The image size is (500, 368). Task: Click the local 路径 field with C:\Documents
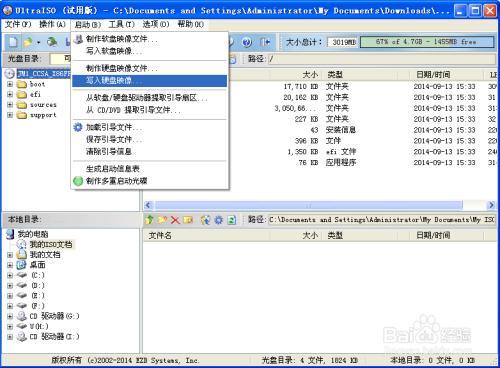tap(382, 220)
